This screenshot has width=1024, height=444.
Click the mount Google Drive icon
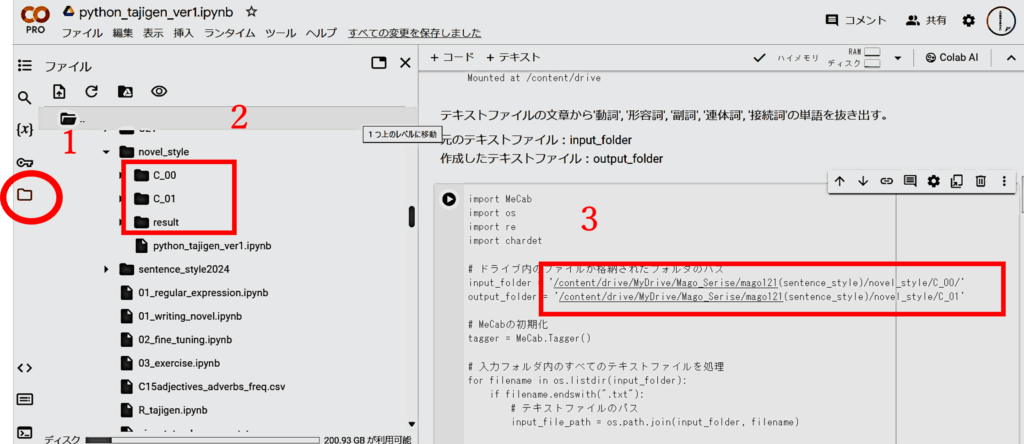124,91
